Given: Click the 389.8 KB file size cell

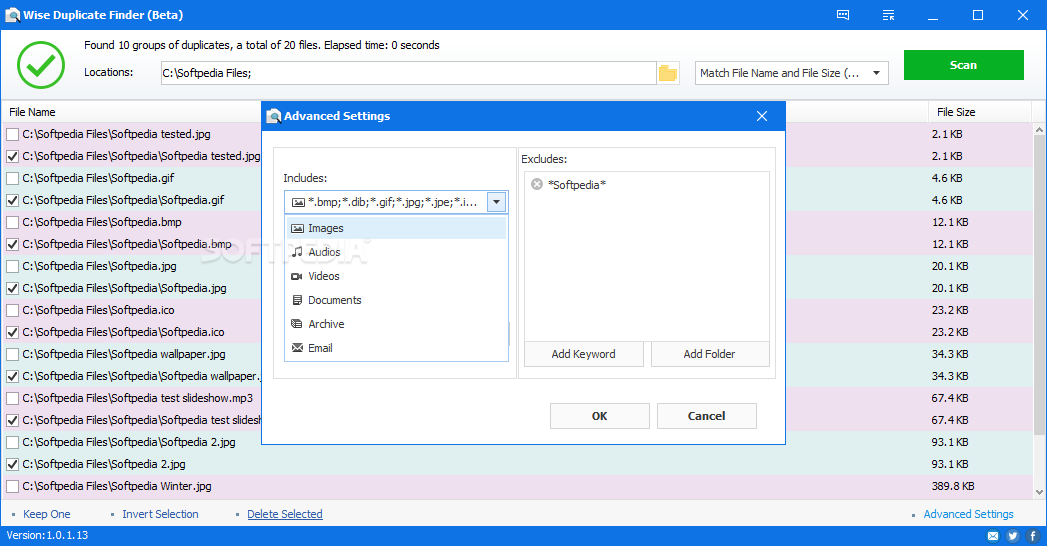Looking at the screenshot, I should click(x=953, y=487).
